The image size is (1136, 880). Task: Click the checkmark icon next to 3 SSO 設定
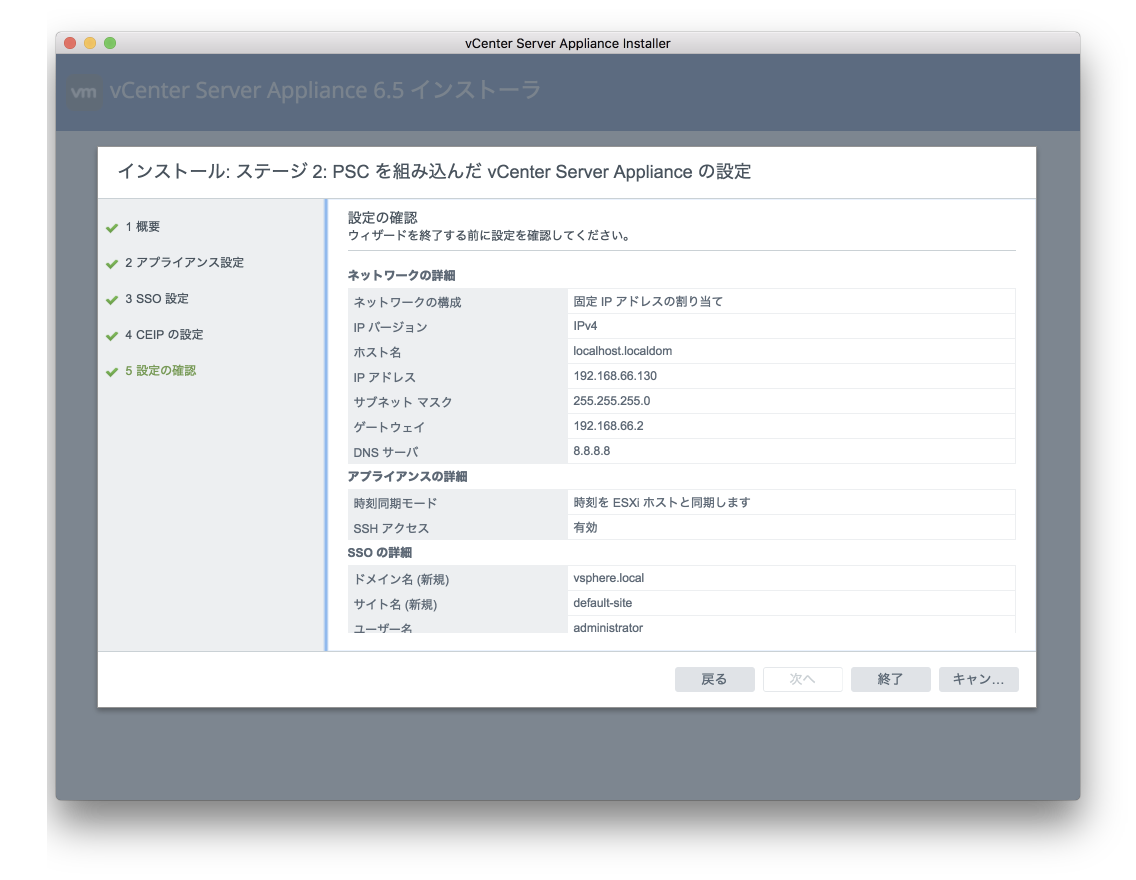click(x=112, y=300)
